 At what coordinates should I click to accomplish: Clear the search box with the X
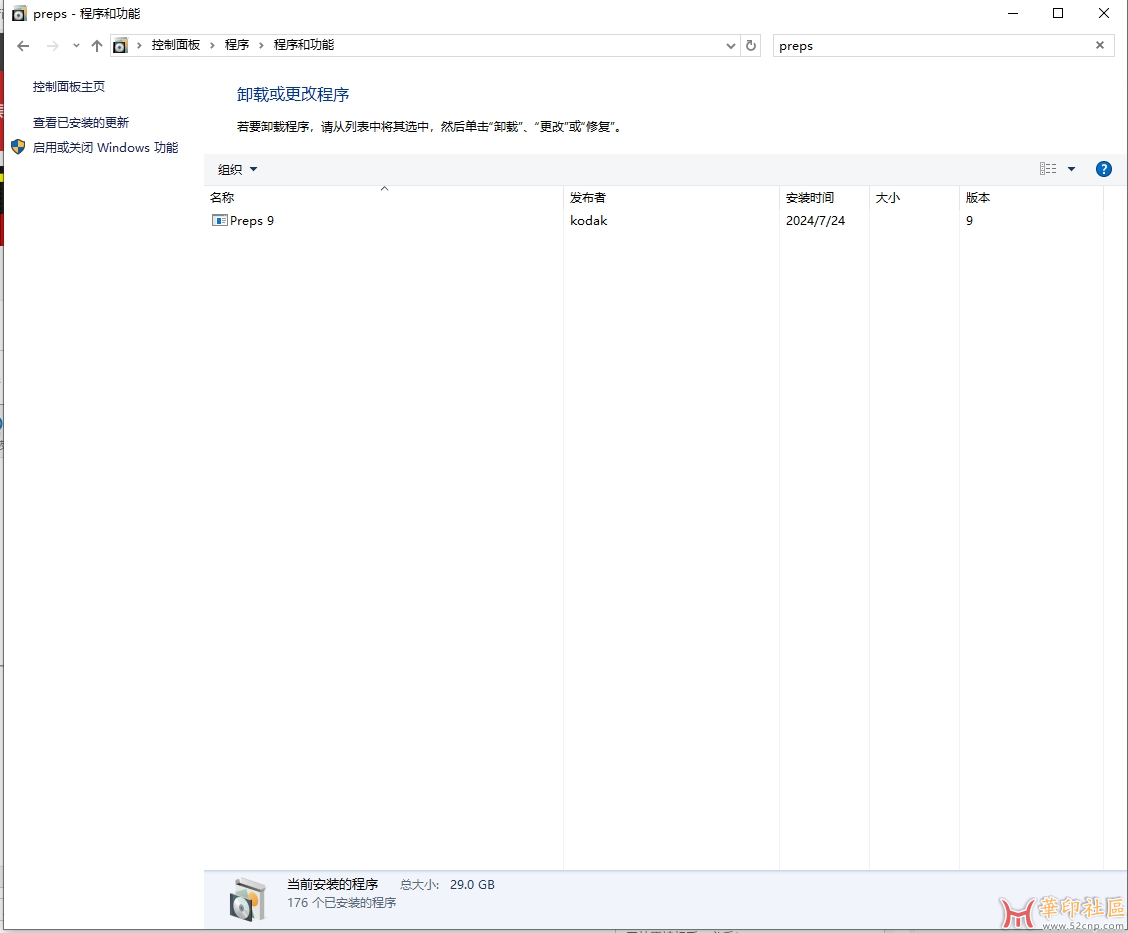(1100, 45)
